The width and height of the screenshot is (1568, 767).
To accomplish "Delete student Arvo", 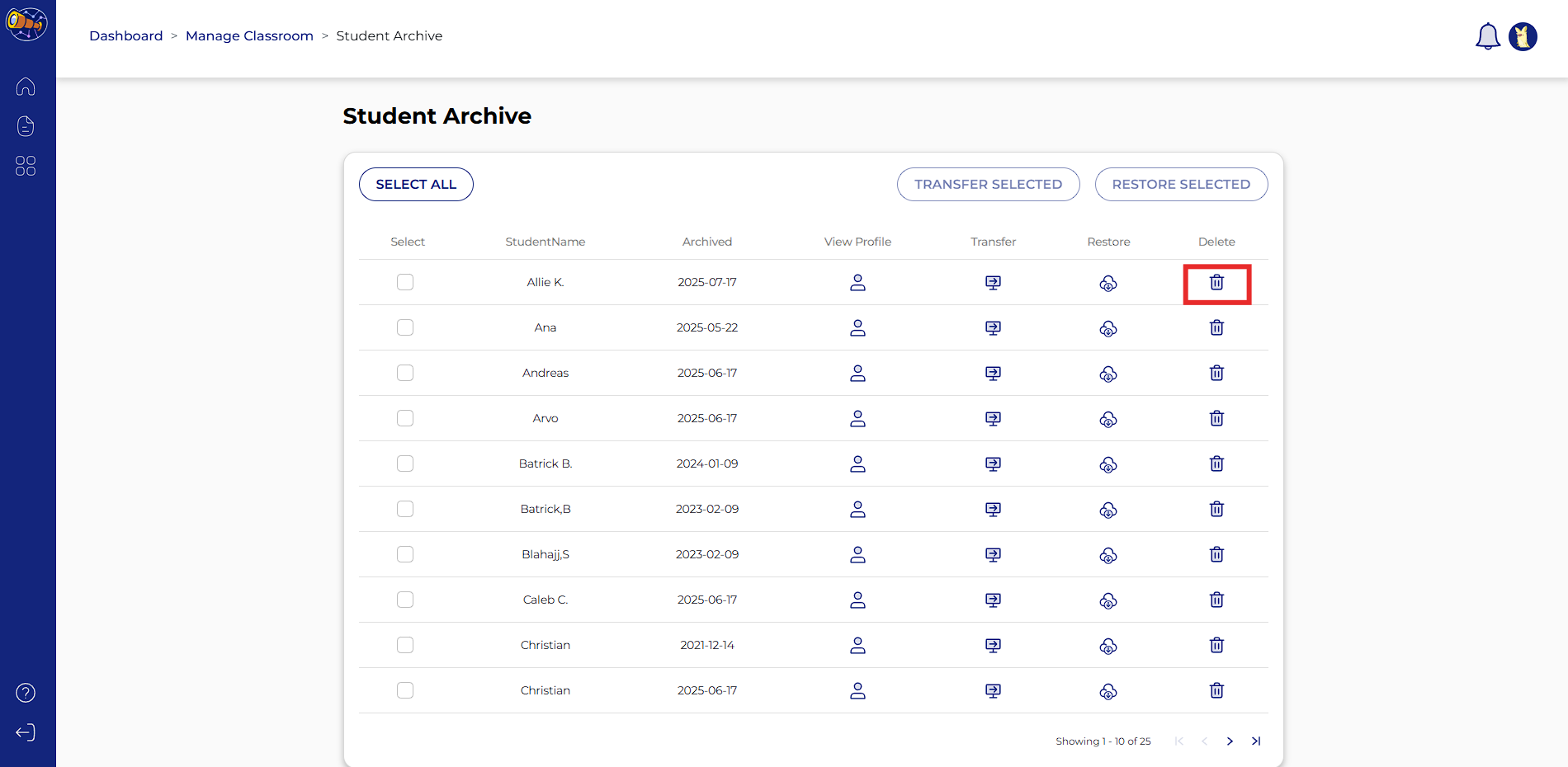I will 1216,419.
